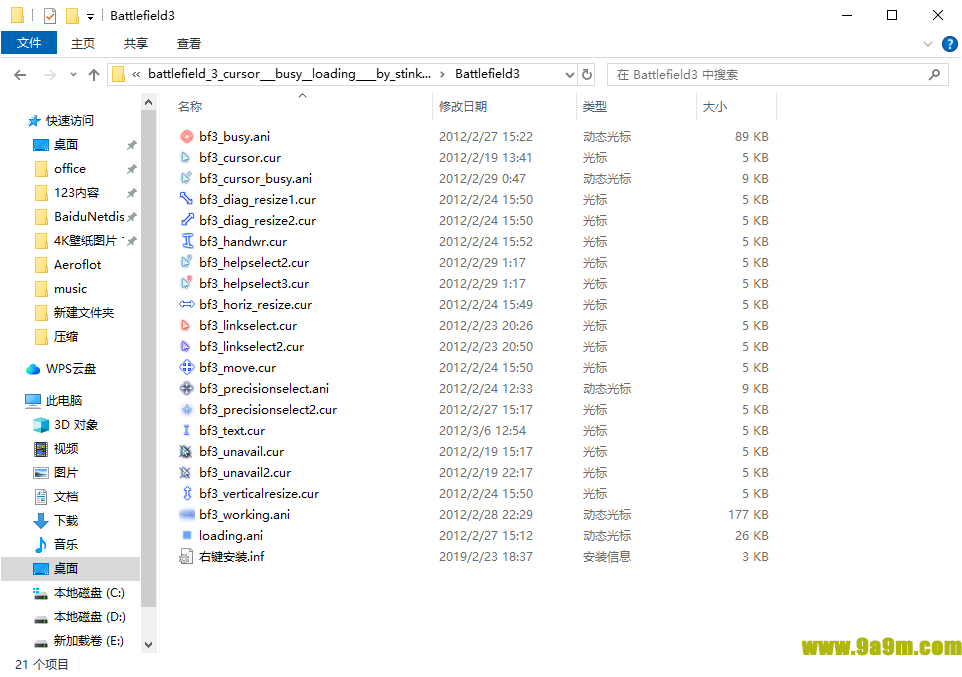Image resolution: width=962 pixels, height=677 pixels.
Task: Select 本地磁盘 (D:) drive
Action: (90, 617)
